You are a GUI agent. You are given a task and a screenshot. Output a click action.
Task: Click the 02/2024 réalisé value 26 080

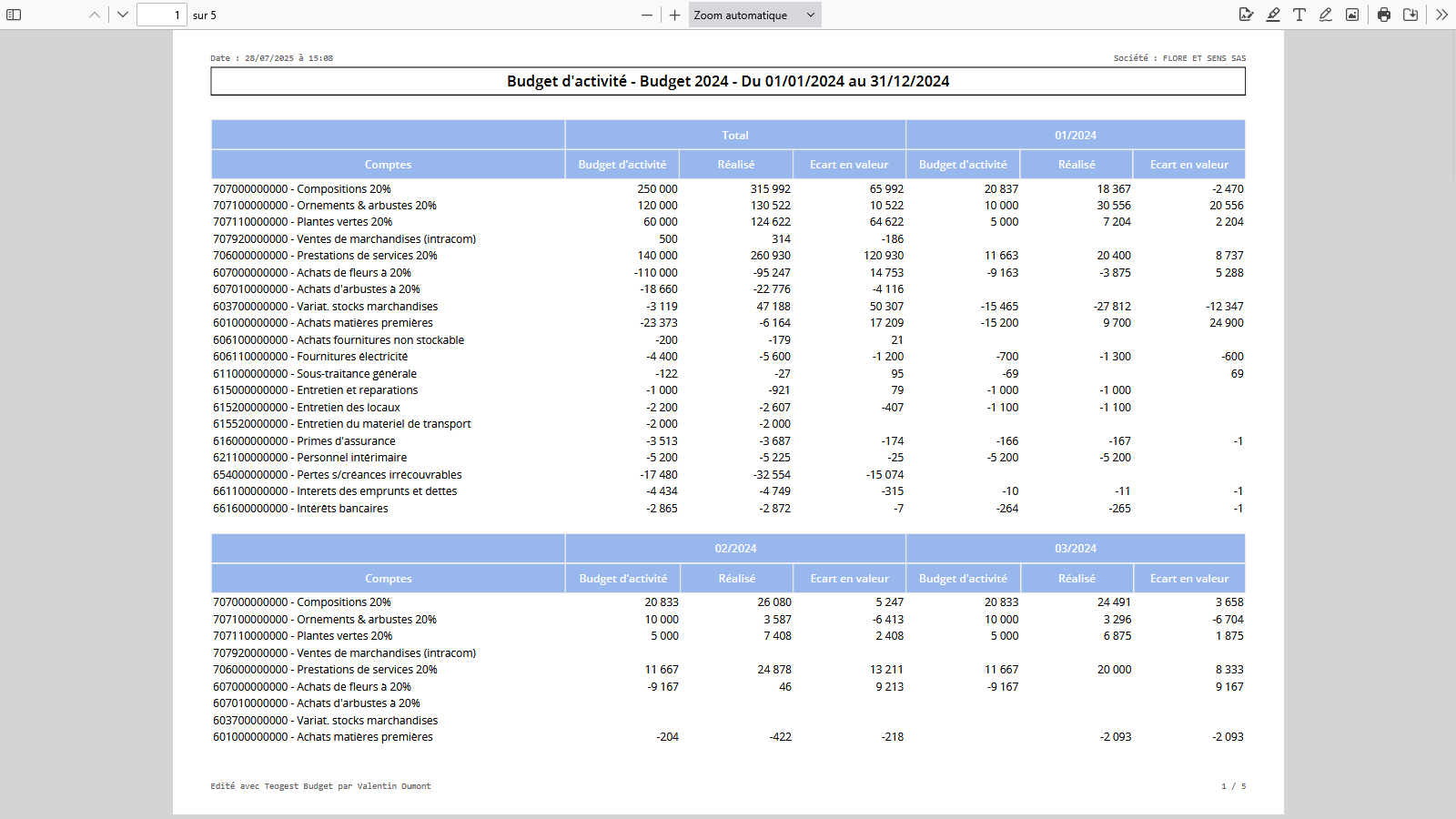(x=774, y=602)
